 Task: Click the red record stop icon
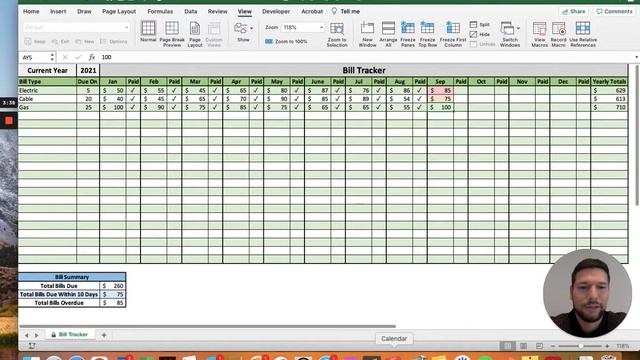click(x=9, y=121)
